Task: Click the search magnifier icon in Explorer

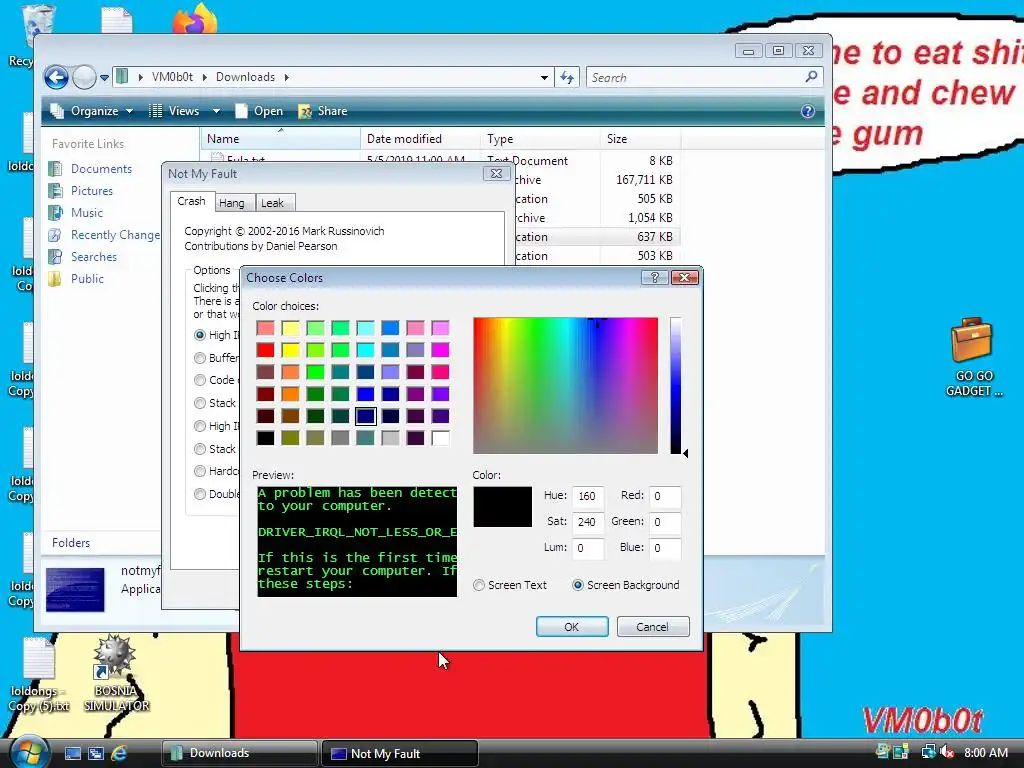Action: point(811,77)
